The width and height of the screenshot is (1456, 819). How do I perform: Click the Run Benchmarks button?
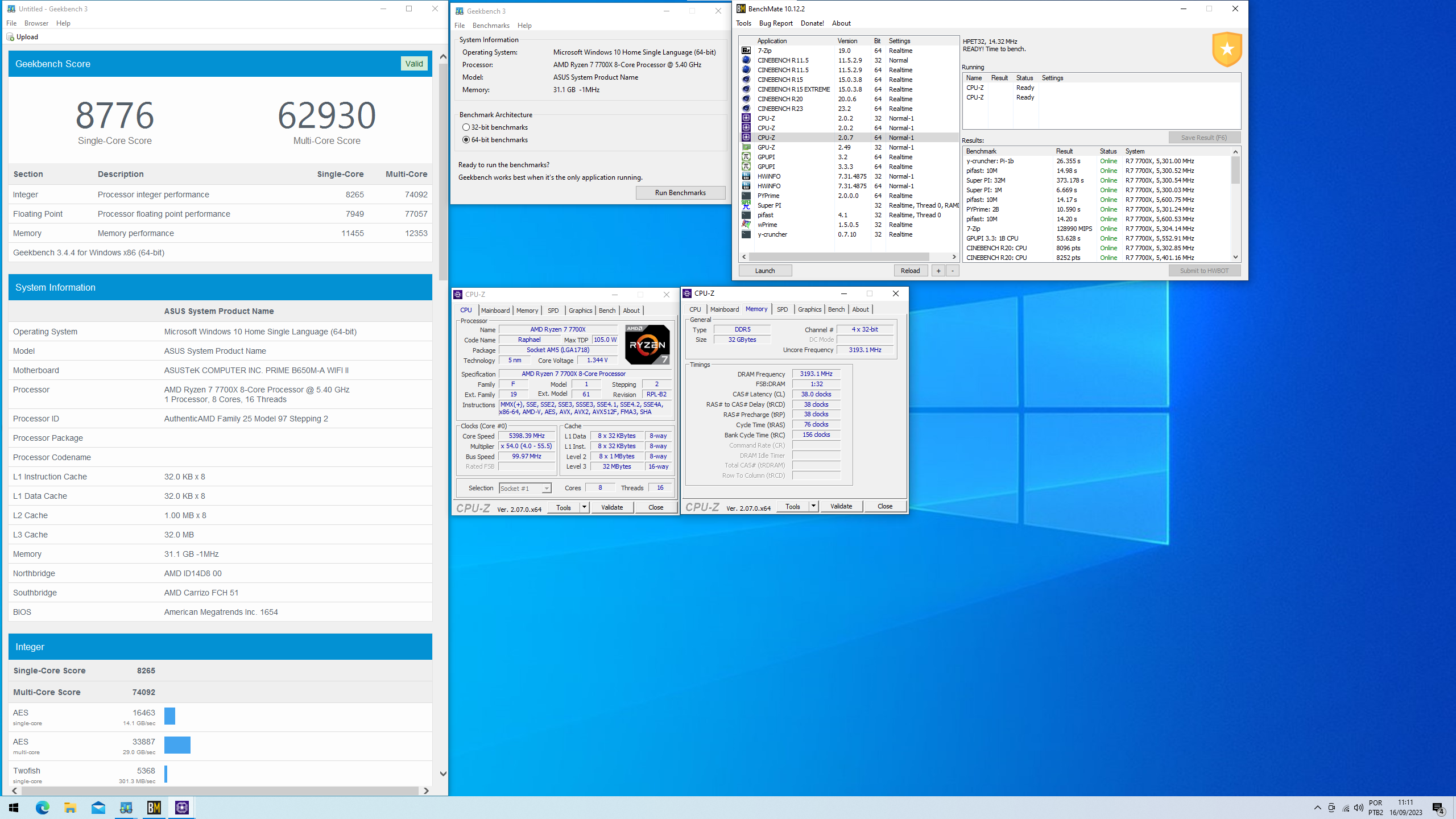pos(680,193)
